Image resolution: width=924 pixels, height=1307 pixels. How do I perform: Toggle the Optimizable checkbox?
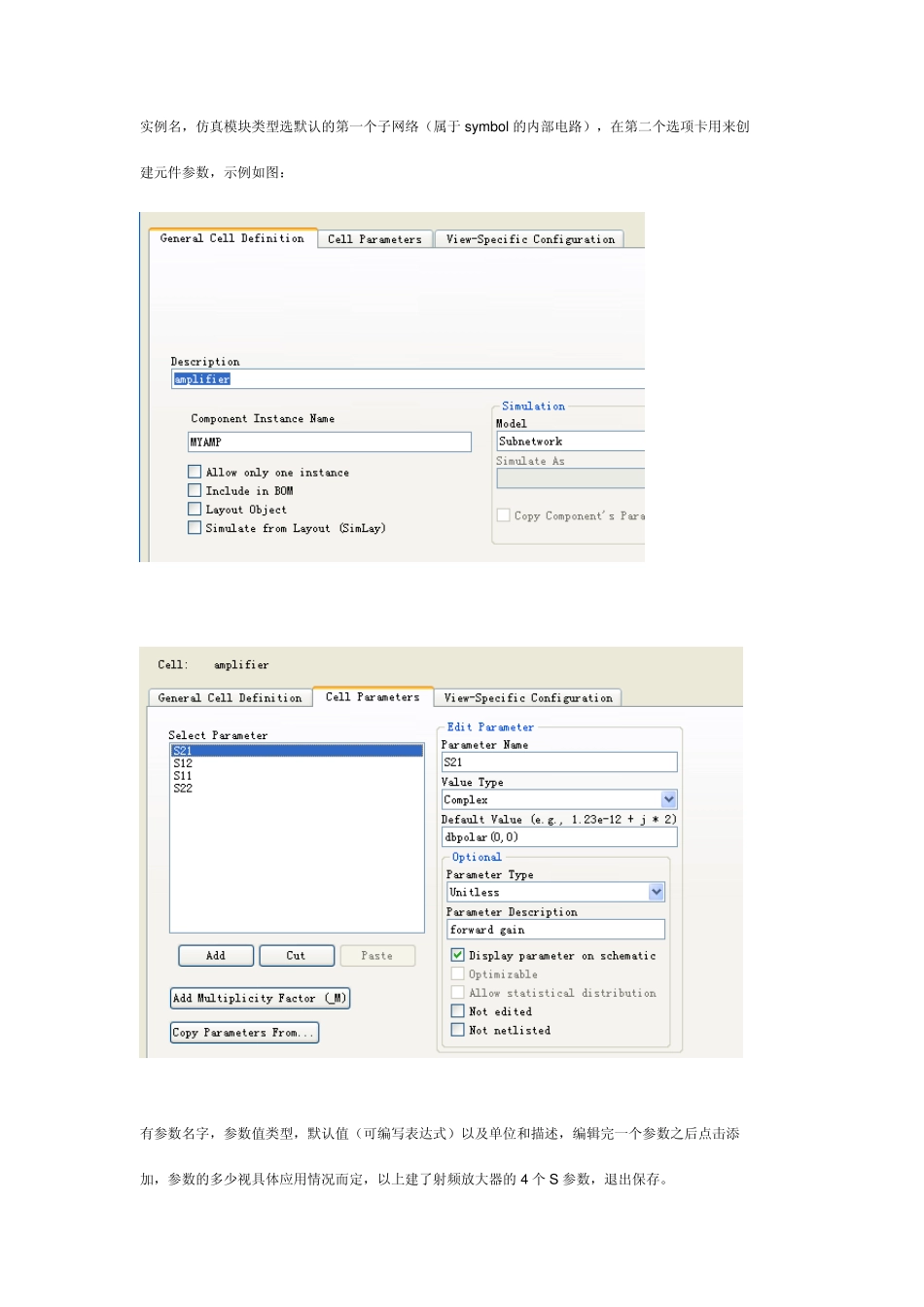coord(457,973)
